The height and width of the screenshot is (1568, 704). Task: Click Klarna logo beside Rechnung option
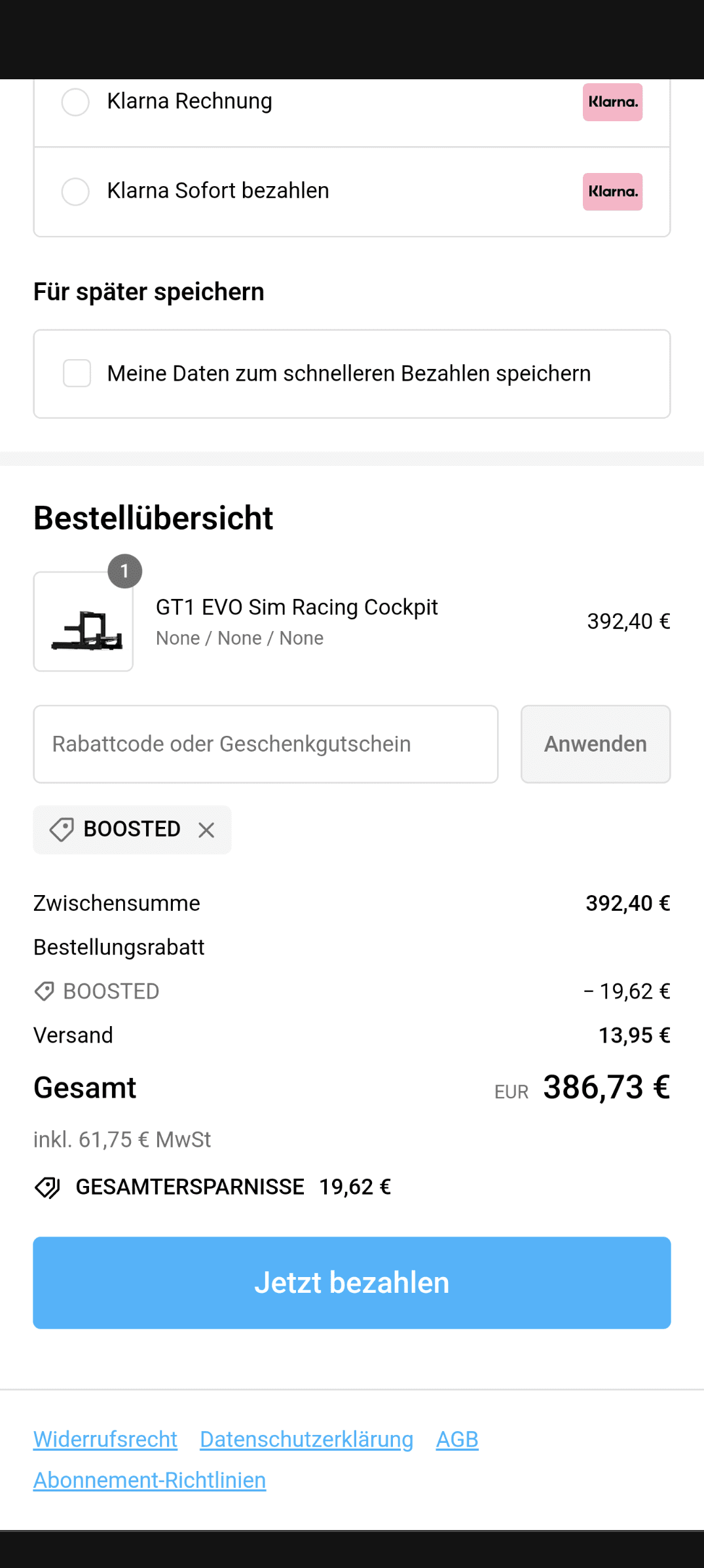612,102
